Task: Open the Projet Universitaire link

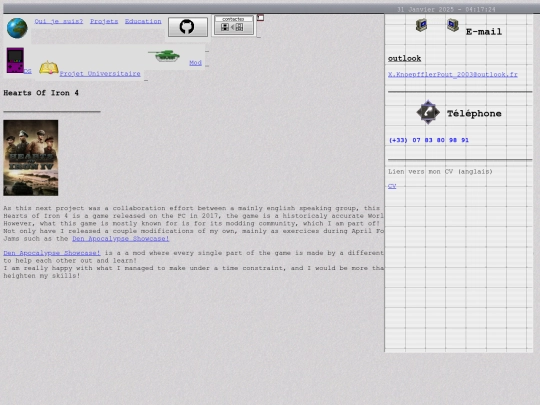Action: coord(100,74)
